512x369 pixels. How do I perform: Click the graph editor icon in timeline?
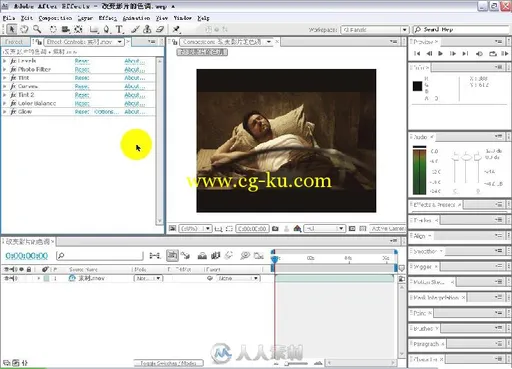point(259,256)
